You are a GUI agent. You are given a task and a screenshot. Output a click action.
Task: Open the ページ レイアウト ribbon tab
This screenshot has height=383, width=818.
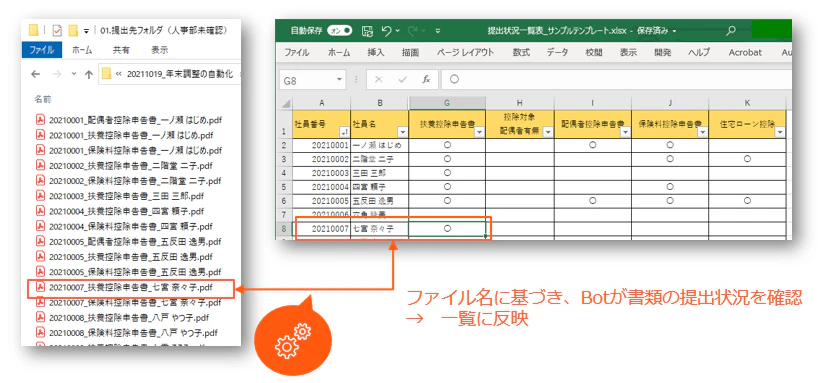[x=465, y=52]
